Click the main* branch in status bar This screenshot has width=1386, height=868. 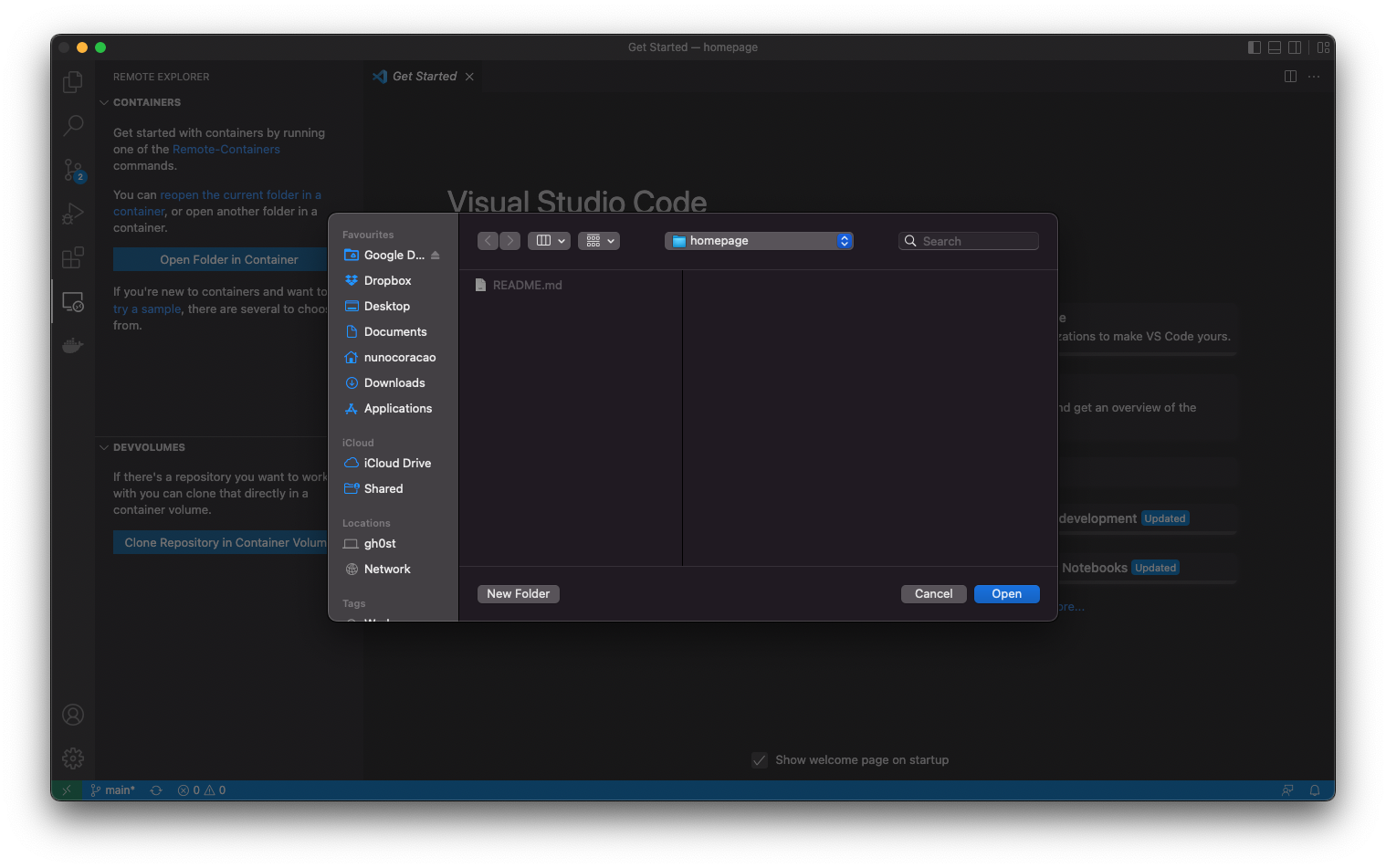pos(113,790)
